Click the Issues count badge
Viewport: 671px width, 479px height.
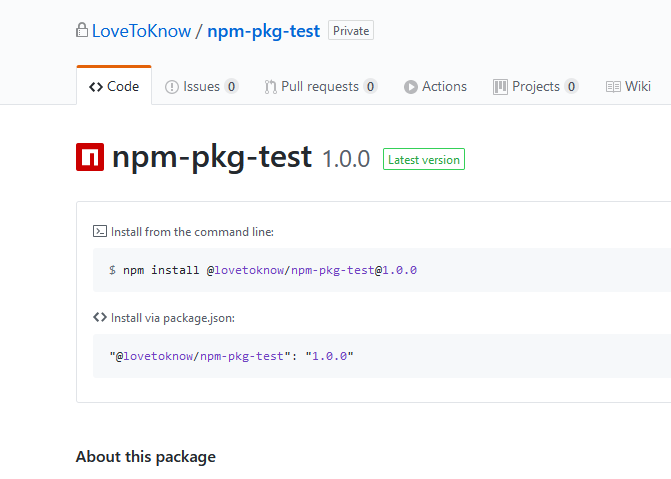pyautogui.click(x=231, y=86)
